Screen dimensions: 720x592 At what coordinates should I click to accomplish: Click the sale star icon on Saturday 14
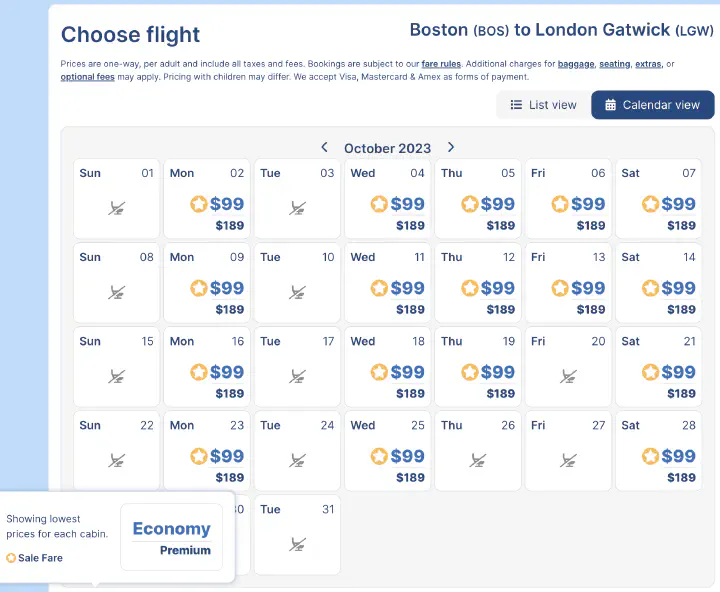tap(650, 288)
